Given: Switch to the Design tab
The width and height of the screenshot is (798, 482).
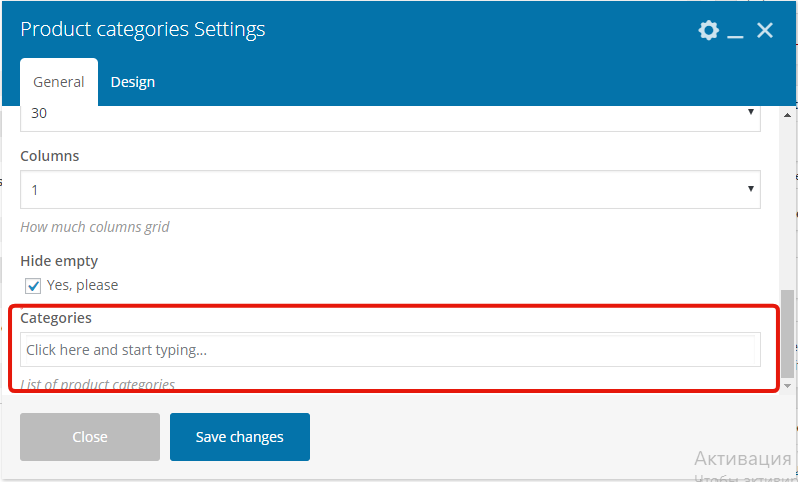Looking at the screenshot, I should [133, 82].
